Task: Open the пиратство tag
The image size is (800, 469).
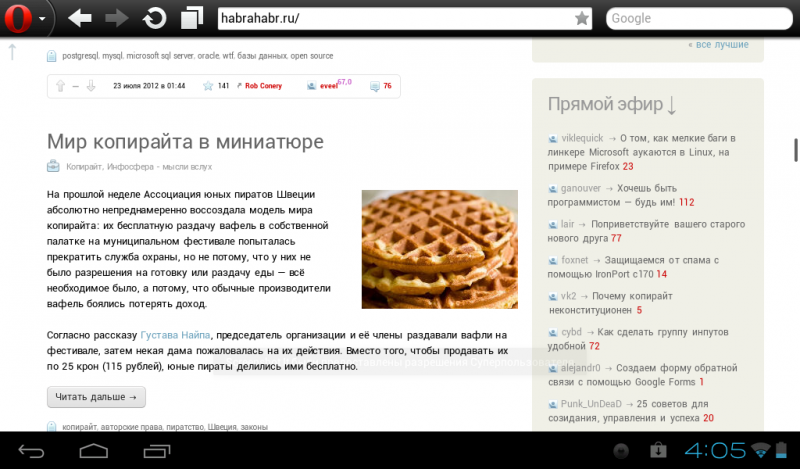Action: click(x=184, y=427)
